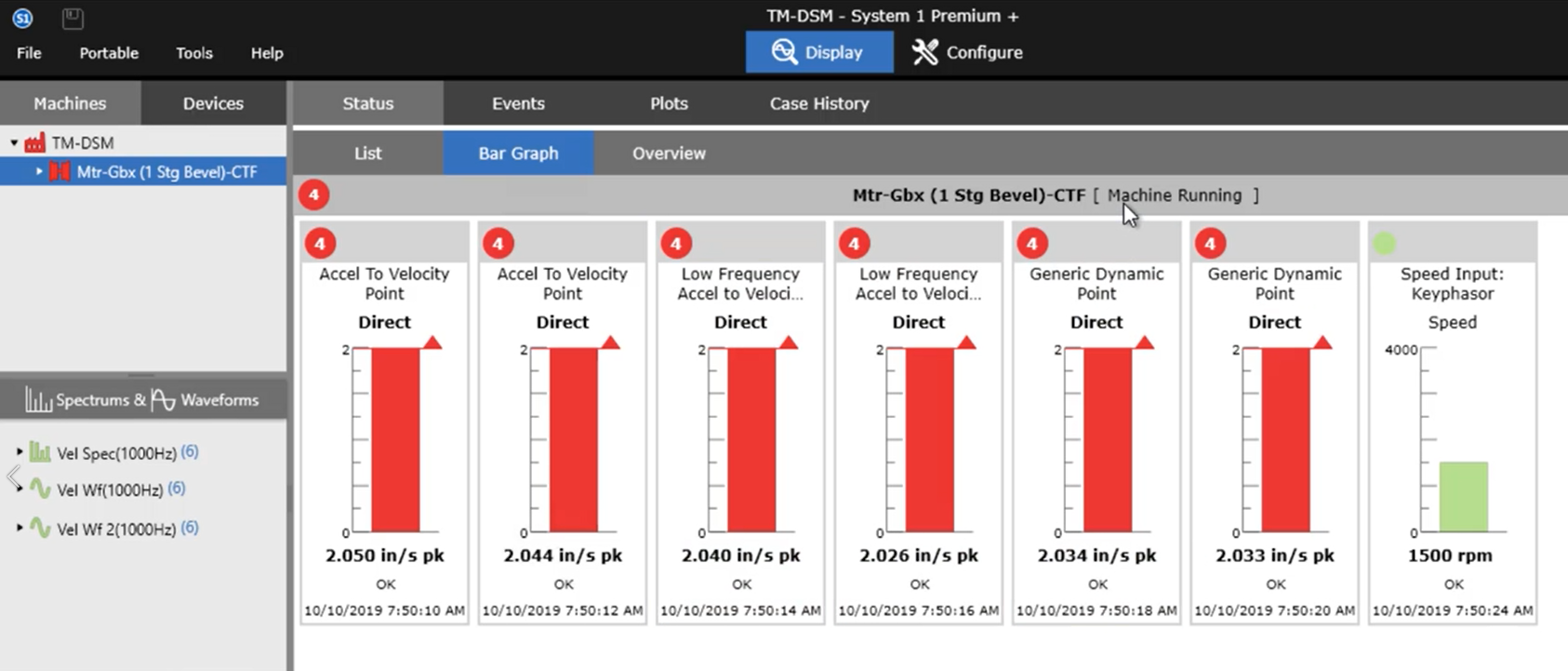Image resolution: width=1568 pixels, height=671 pixels.
Task: Click the Display magnifier icon
Action: pos(784,52)
